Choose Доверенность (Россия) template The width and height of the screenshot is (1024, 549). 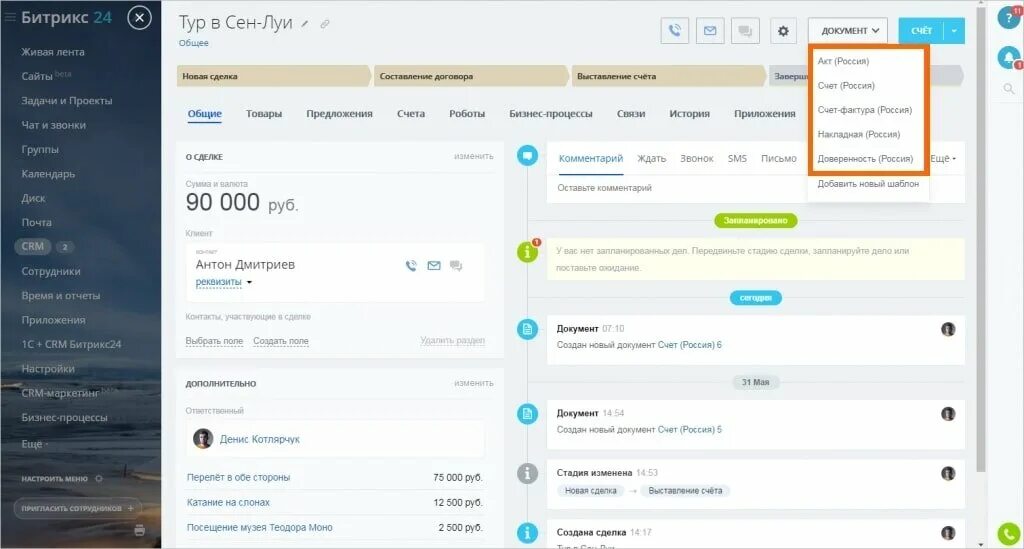coord(865,159)
